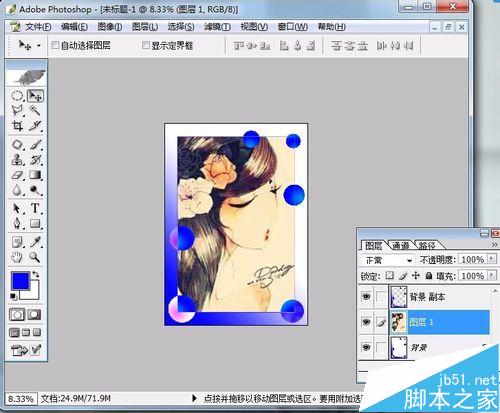The width and height of the screenshot is (500, 413).
Task: Open the 滤镜(T) menu
Action: click(x=217, y=27)
